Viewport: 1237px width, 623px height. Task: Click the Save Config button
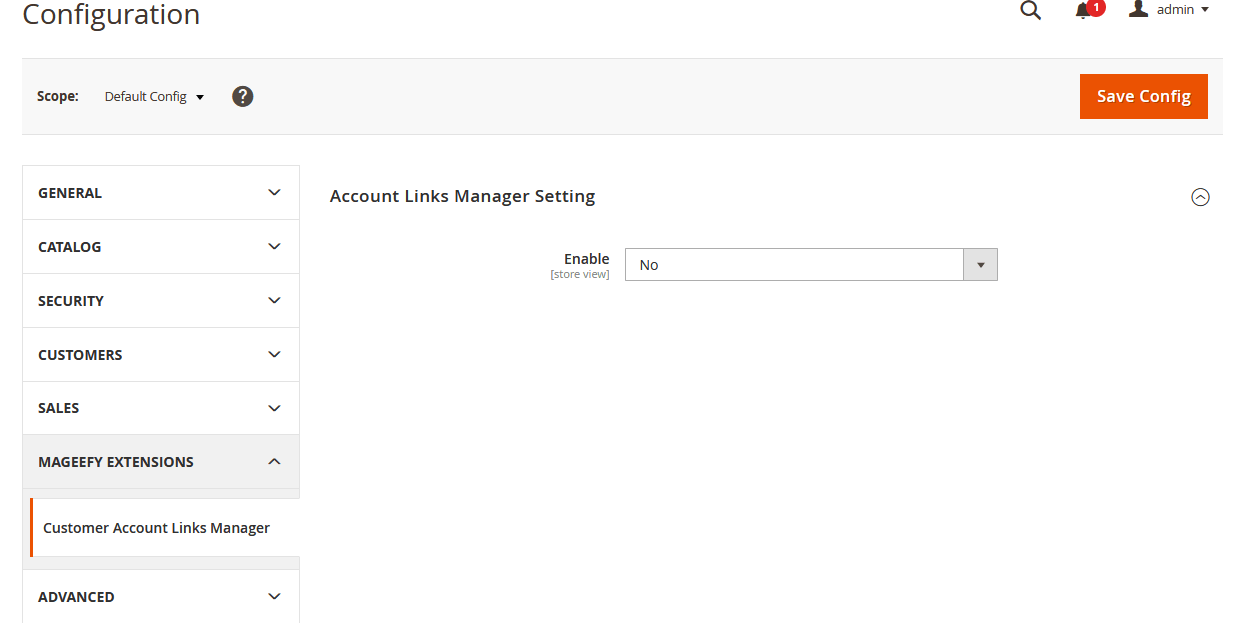point(1143,96)
